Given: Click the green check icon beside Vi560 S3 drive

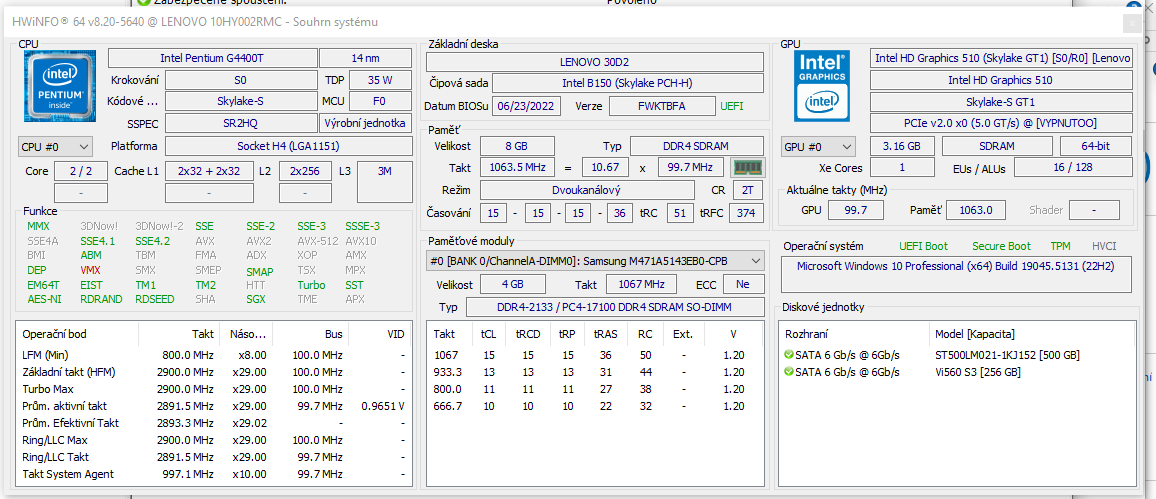Looking at the screenshot, I should coord(789,372).
